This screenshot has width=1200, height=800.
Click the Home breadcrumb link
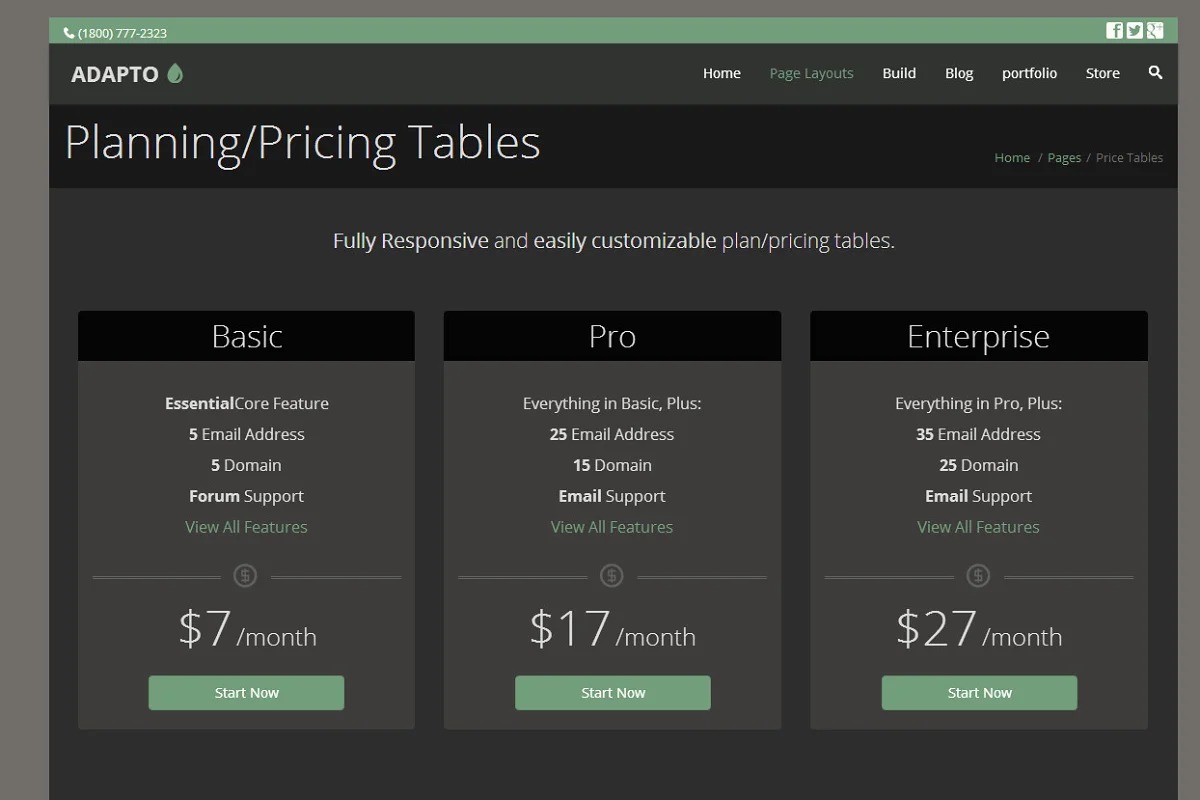click(x=1012, y=158)
